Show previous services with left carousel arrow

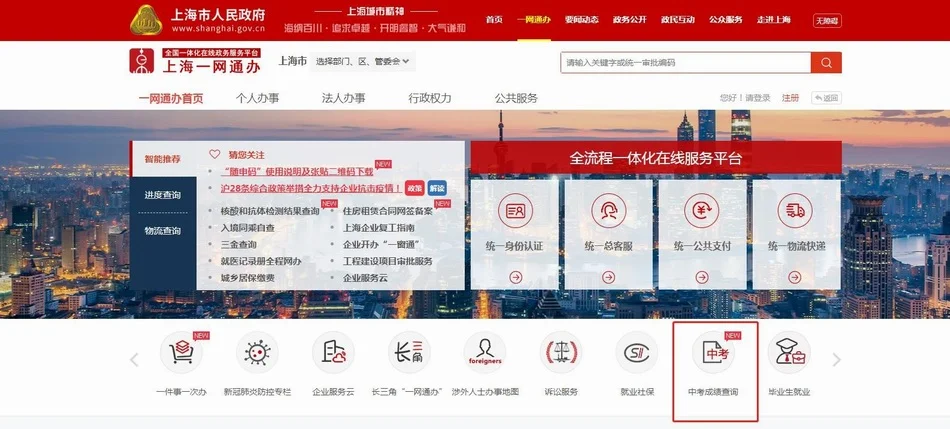coord(133,360)
